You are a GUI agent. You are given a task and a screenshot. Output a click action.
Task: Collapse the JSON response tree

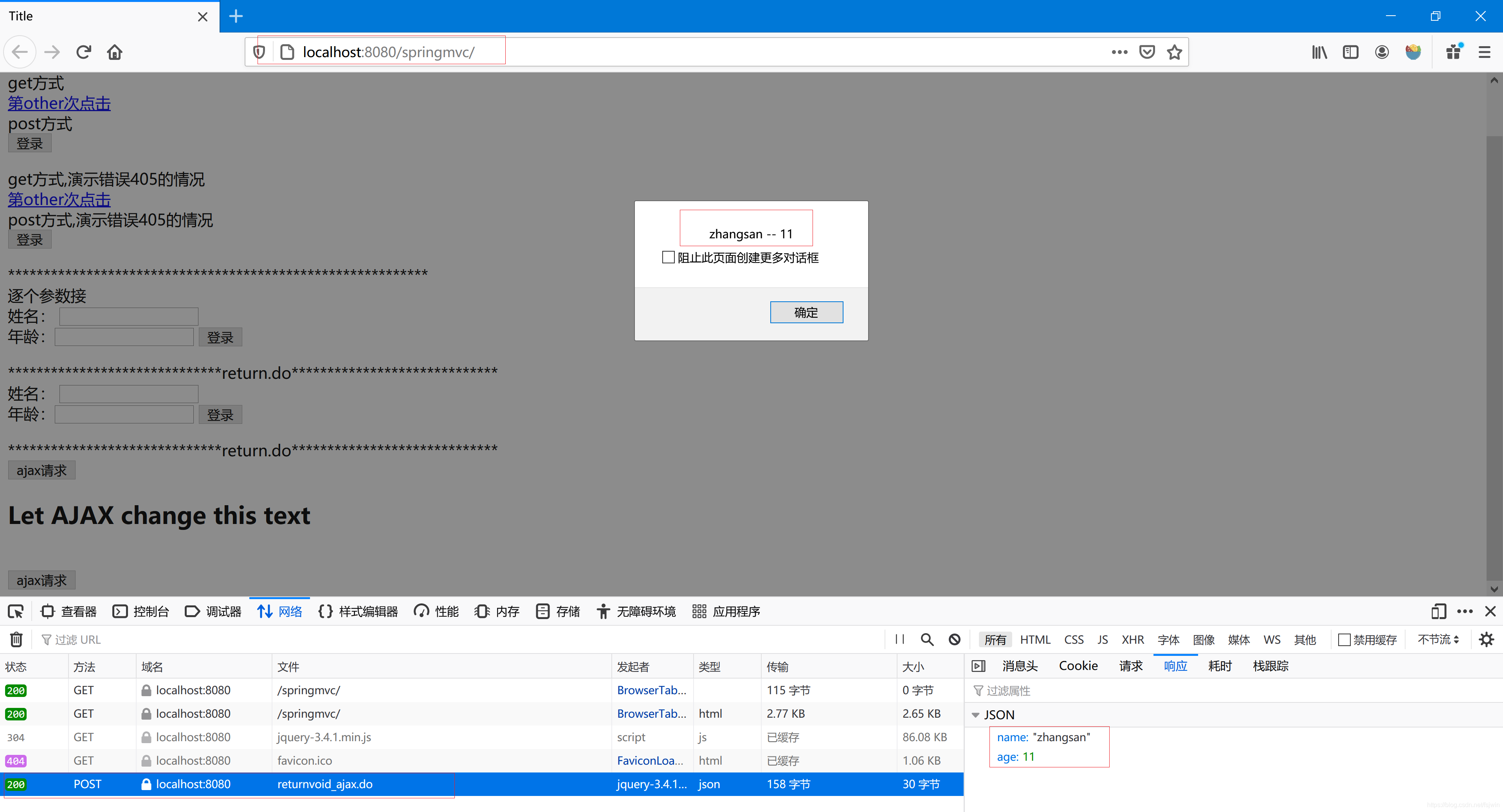(x=975, y=715)
